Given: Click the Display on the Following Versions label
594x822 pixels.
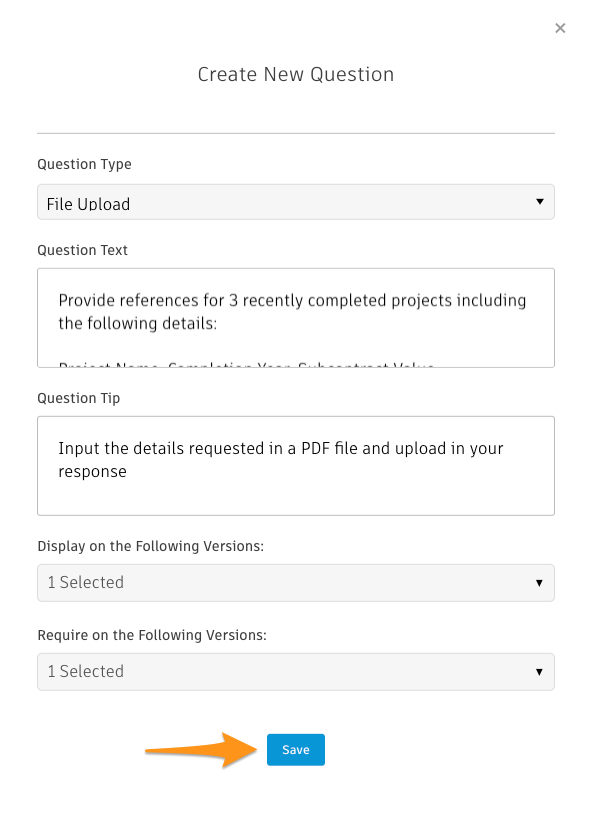Looking at the screenshot, I should 150,546.
